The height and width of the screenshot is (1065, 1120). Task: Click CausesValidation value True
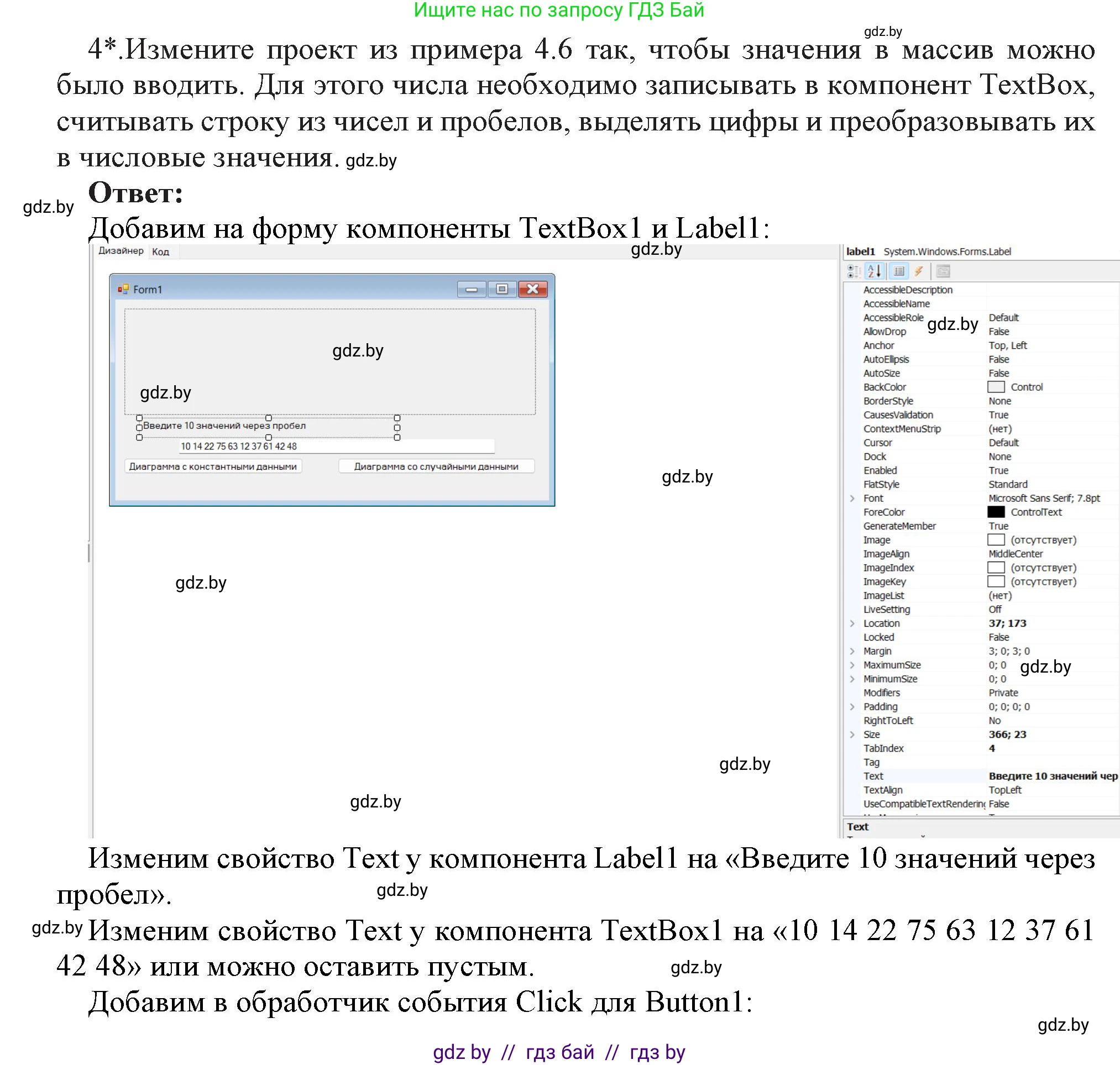[998, 415]
